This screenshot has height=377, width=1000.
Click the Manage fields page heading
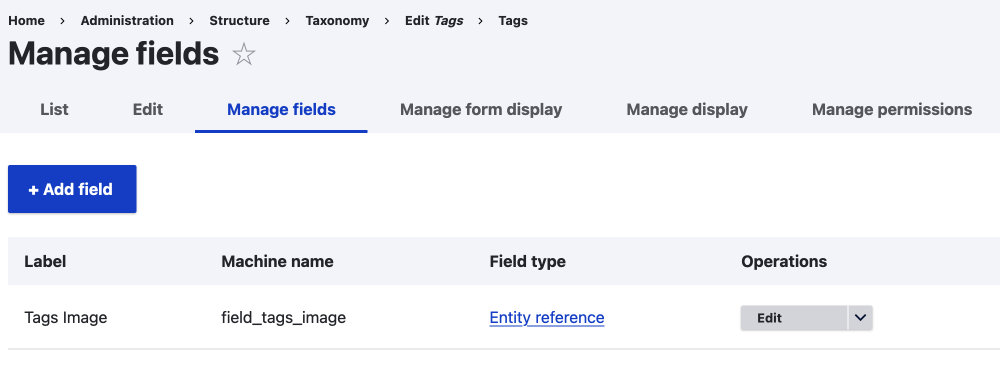click(114, 54)
